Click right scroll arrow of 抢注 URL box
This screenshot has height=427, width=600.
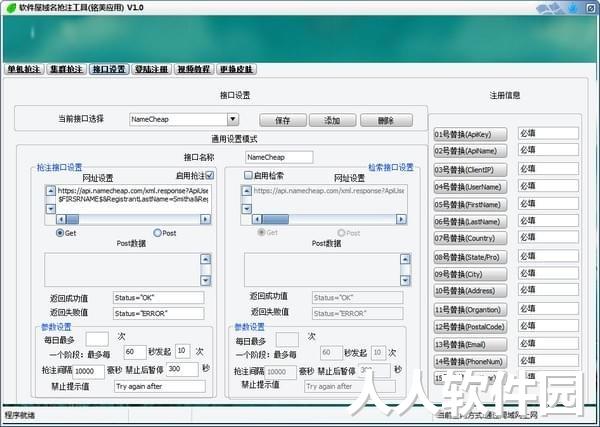click(205, 219)
